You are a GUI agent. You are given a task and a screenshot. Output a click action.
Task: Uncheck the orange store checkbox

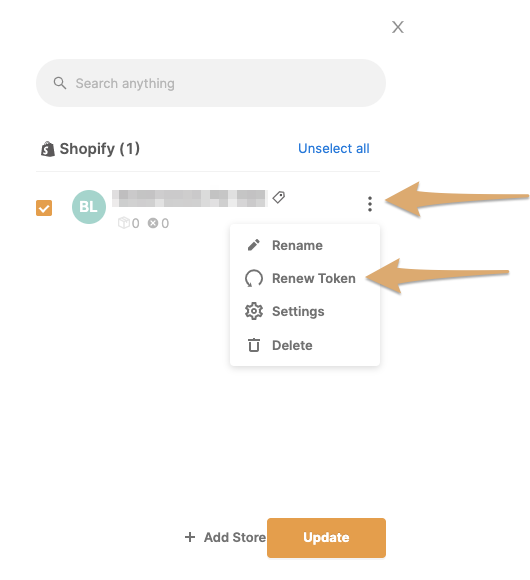44,208
